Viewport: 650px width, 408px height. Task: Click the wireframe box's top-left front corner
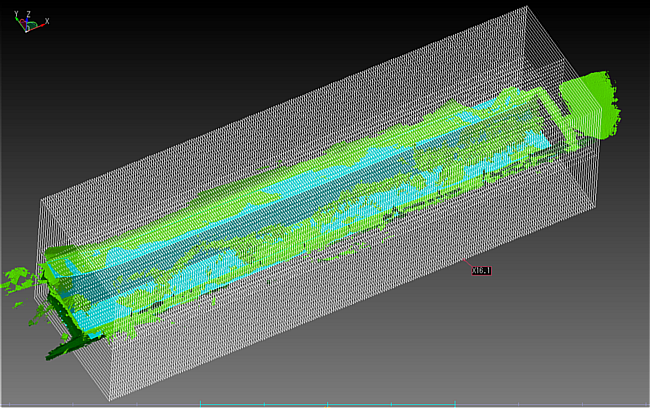pyautogui.click(x=42, y=198)
